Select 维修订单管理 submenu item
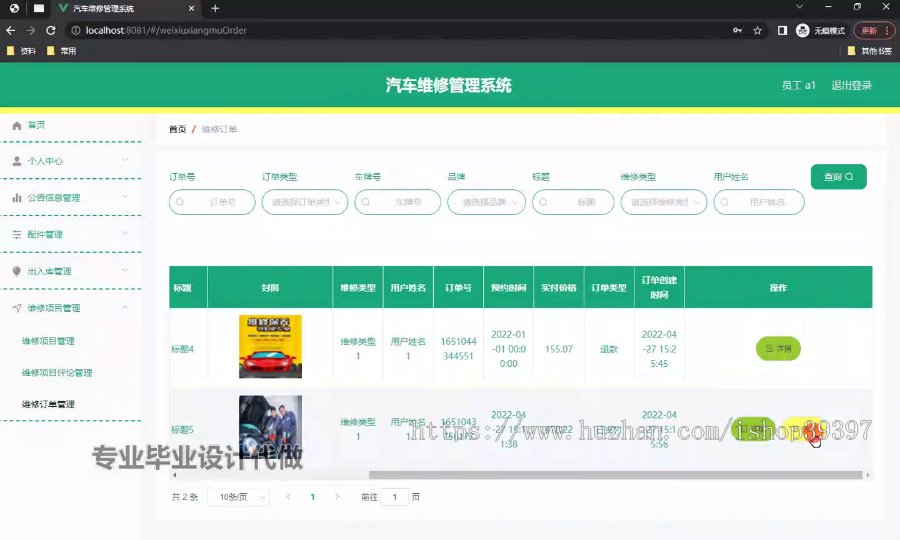Viewport: 900px width, 540px height. click(48, 404)
